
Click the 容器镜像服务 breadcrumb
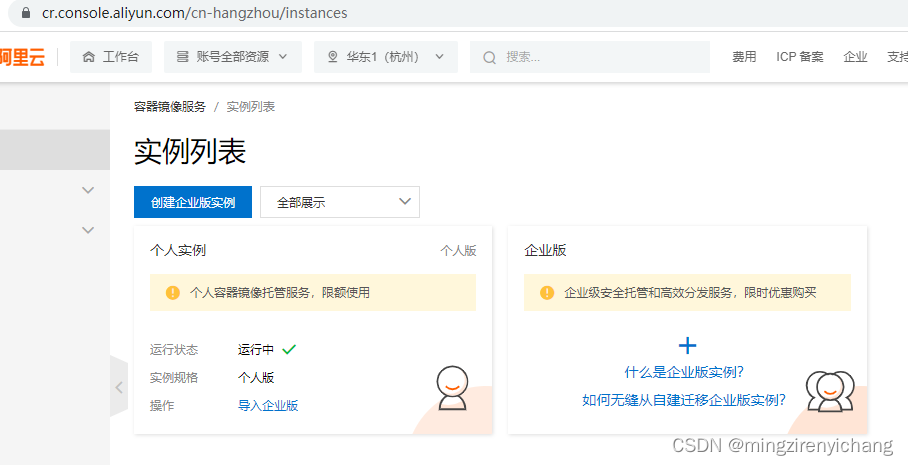pyautogui.click(x=170, y=107)
